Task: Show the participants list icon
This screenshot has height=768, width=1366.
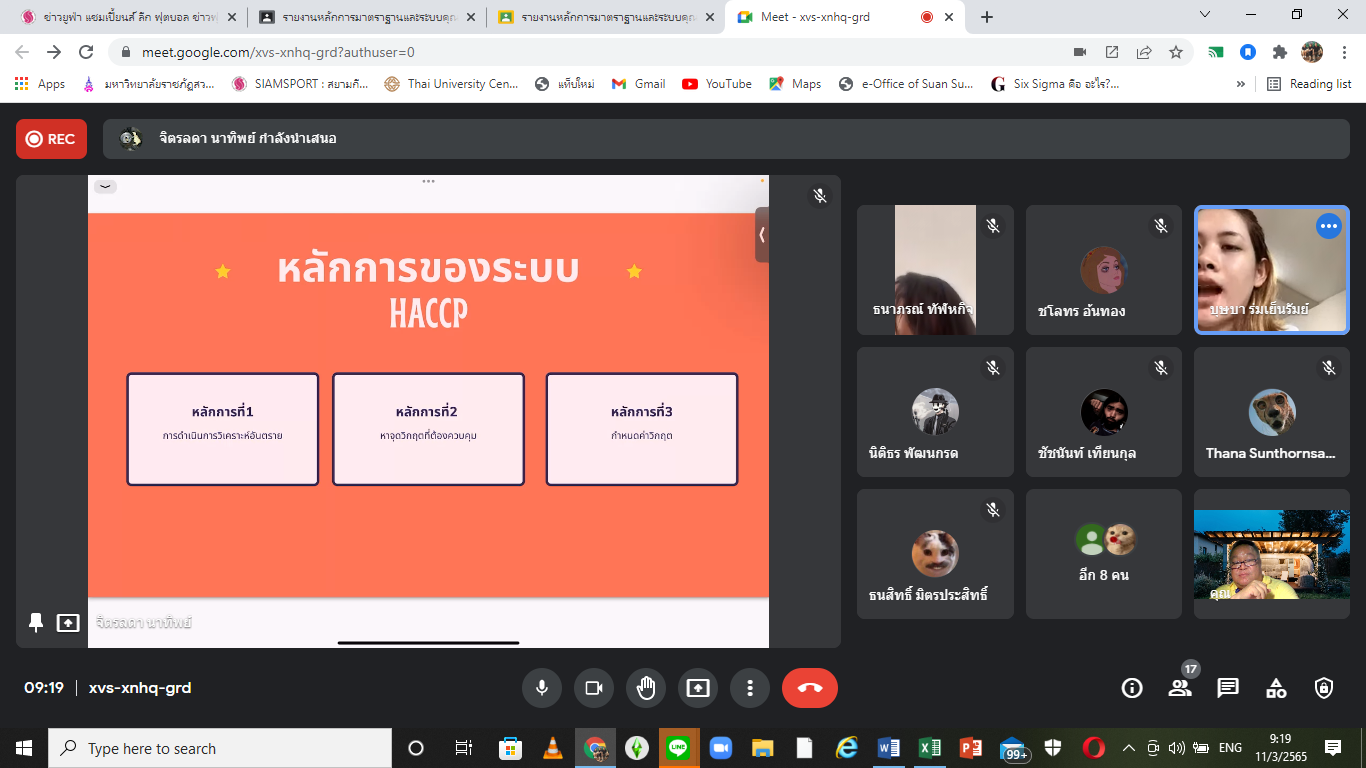Action: point(1180,688)
